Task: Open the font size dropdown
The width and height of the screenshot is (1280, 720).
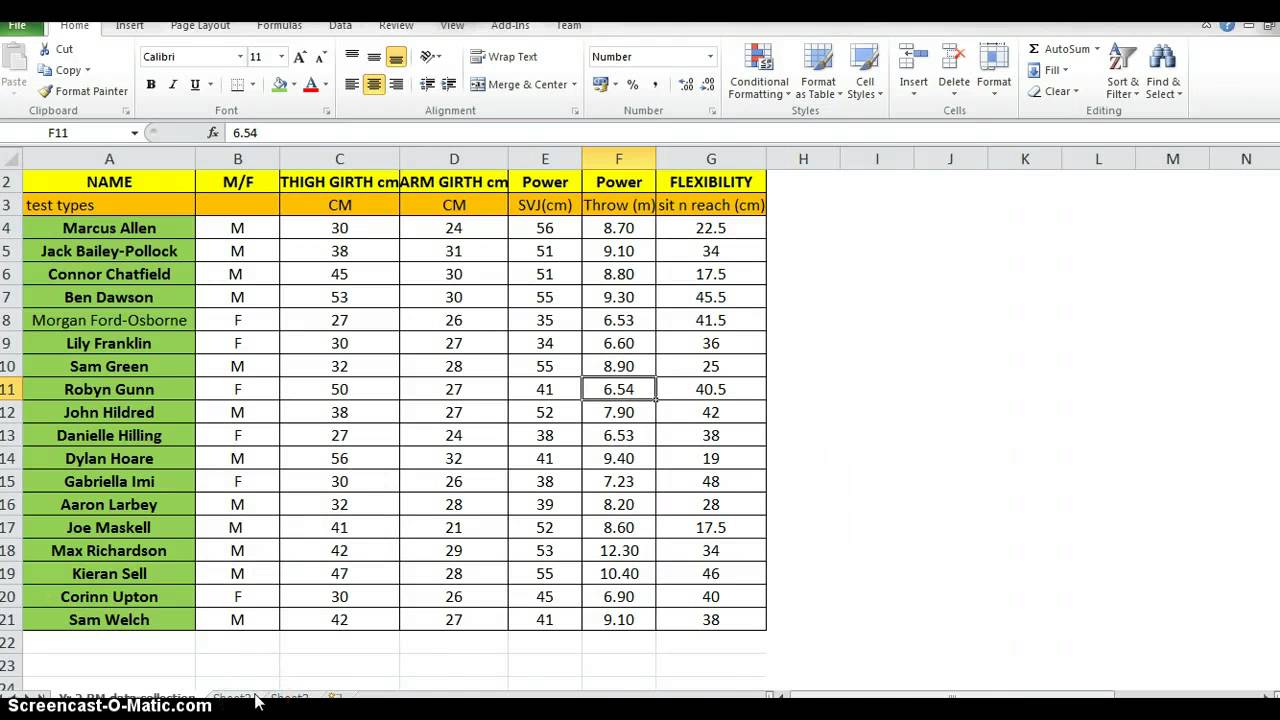Action: 282,57
